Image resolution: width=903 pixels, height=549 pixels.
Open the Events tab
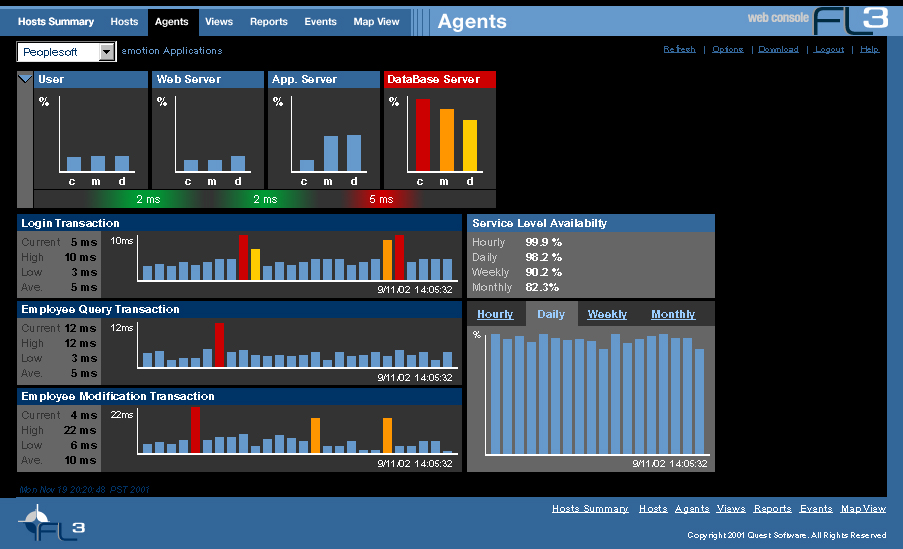click(320, 22)
